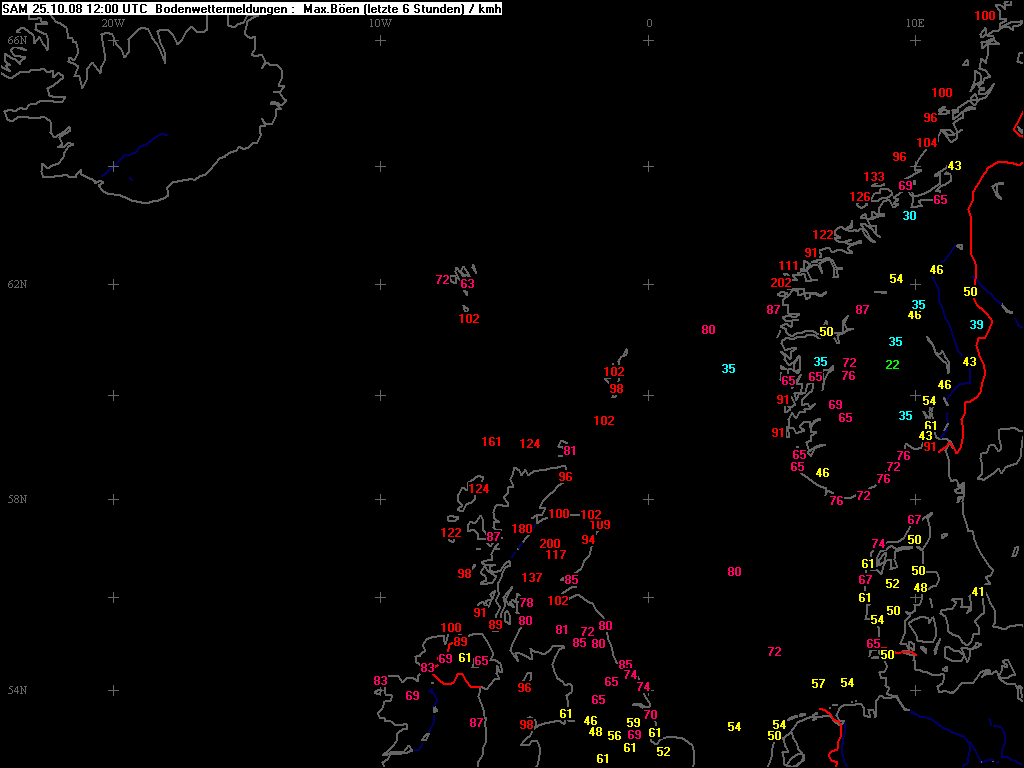Select the 161 gust reading northwest of Scotland
Image resolution: width=1024 pixels, height=768 pixels.
(x=491, y=442)
